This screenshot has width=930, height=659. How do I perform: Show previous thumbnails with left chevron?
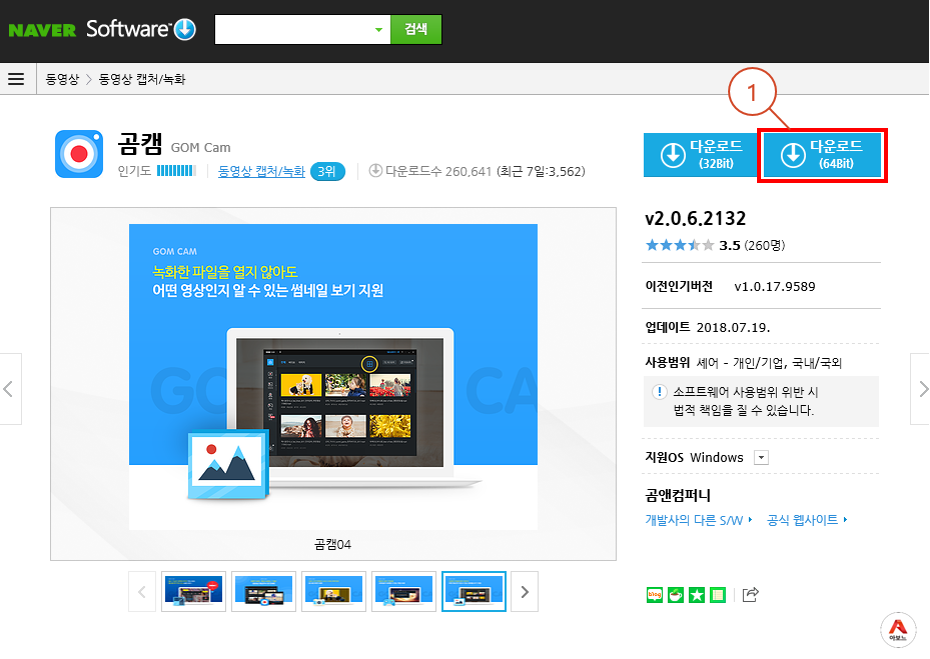(x=142, y=591)
